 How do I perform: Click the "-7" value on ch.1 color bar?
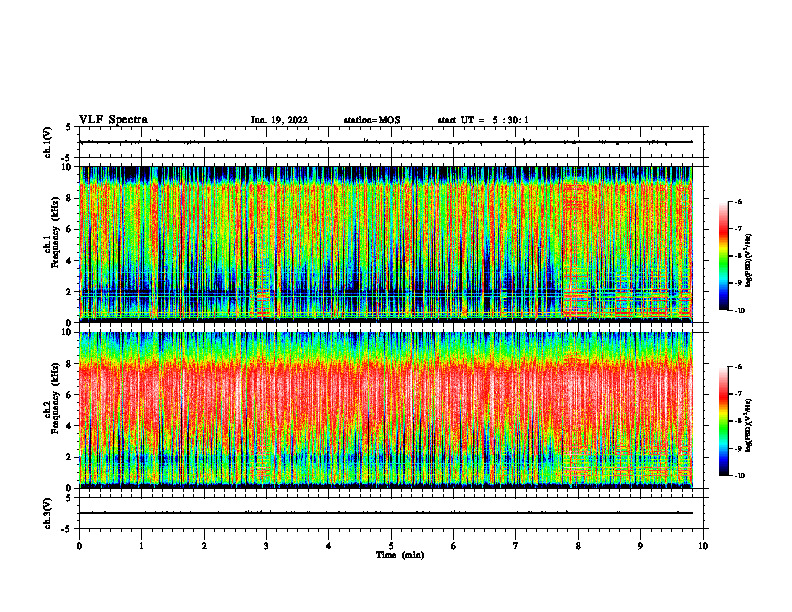tap(738, 229)
